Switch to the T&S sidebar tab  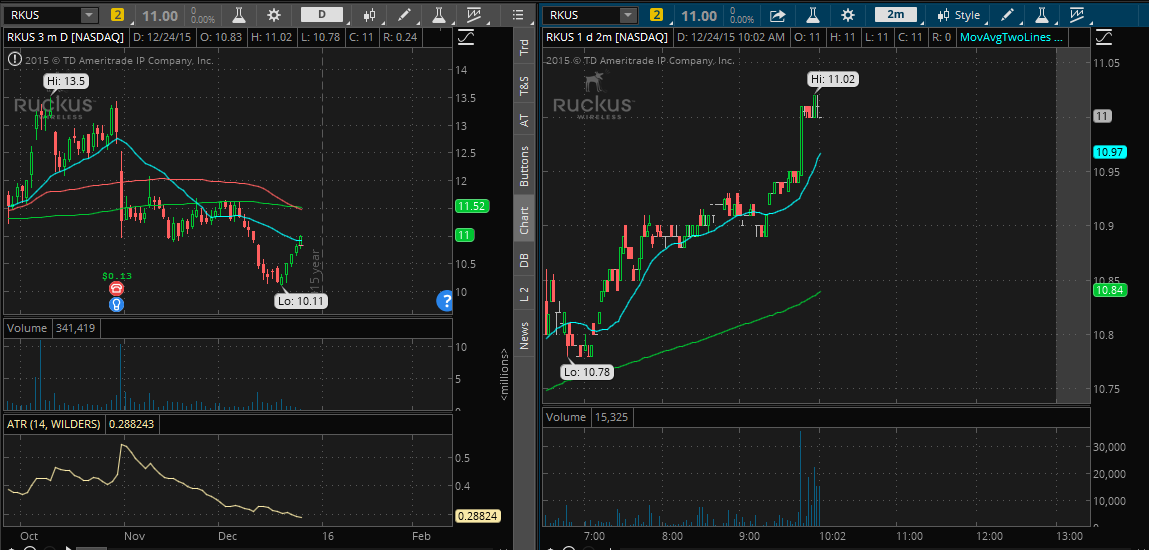[x=524, y=87]
